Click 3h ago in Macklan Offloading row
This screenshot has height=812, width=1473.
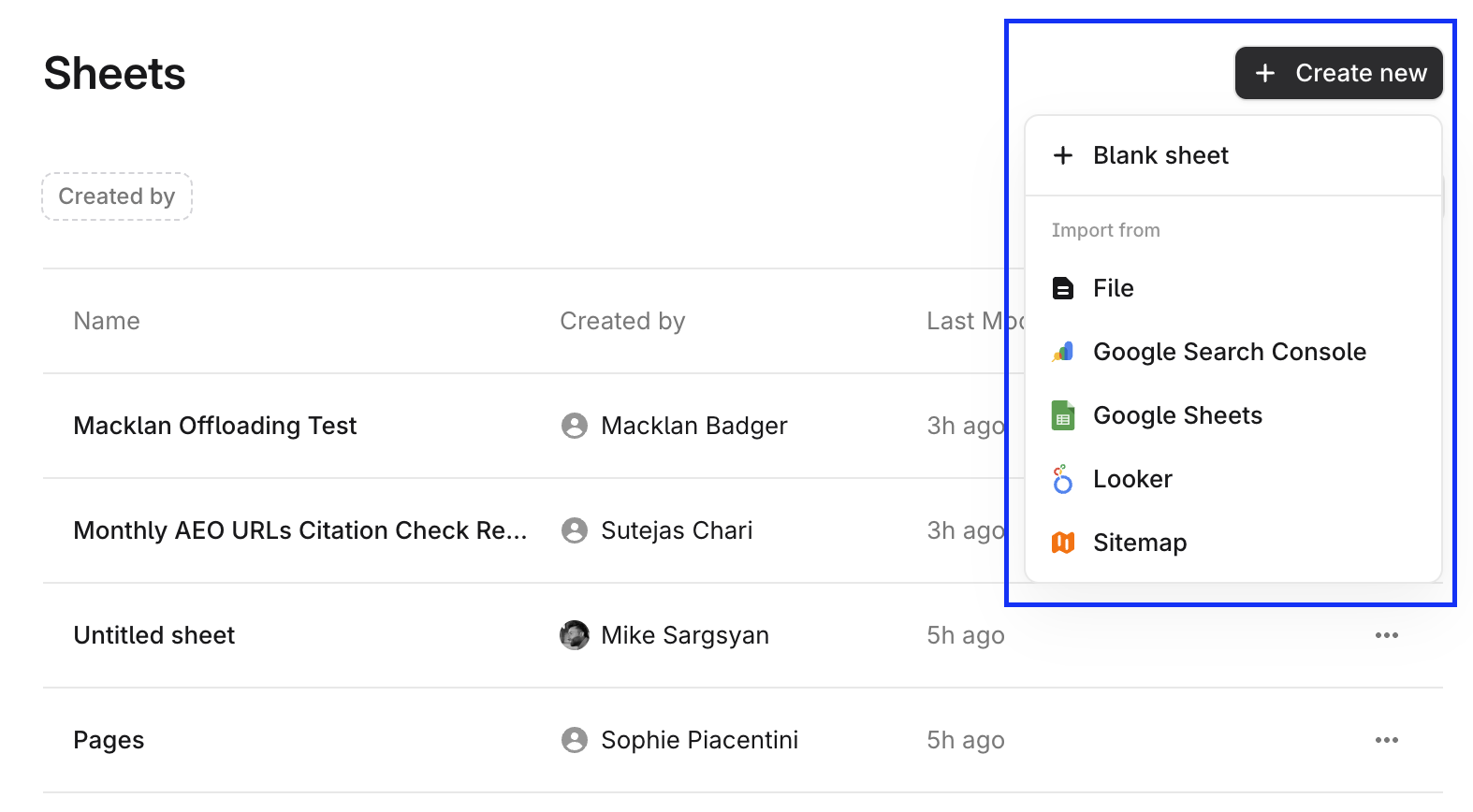(966, 426)
